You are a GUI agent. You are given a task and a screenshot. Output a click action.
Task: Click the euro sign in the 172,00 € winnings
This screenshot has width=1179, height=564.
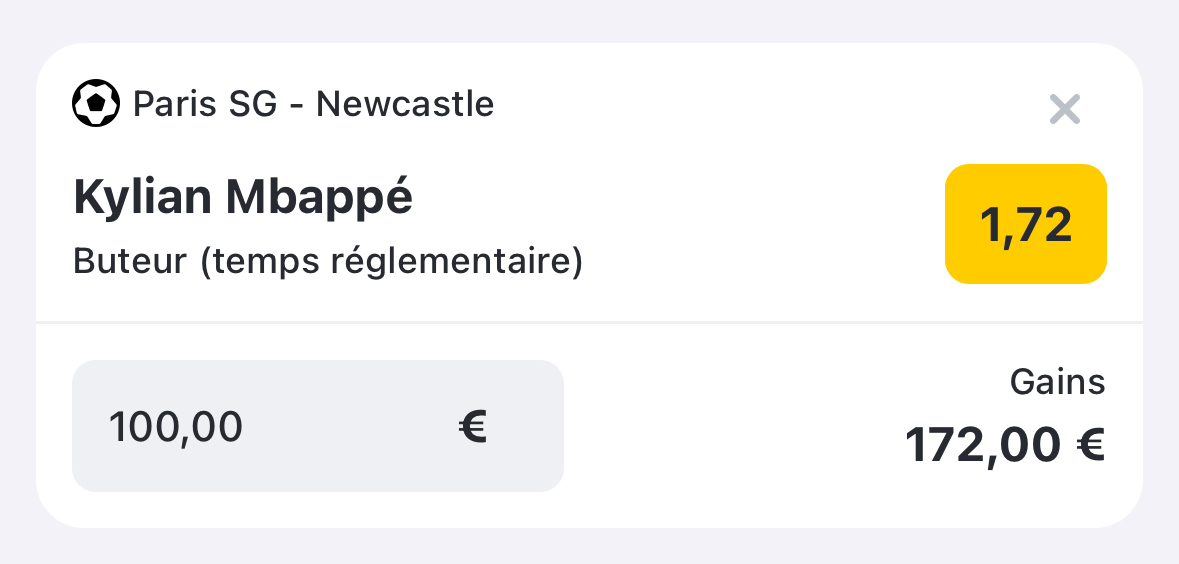tap(1091, 444)
